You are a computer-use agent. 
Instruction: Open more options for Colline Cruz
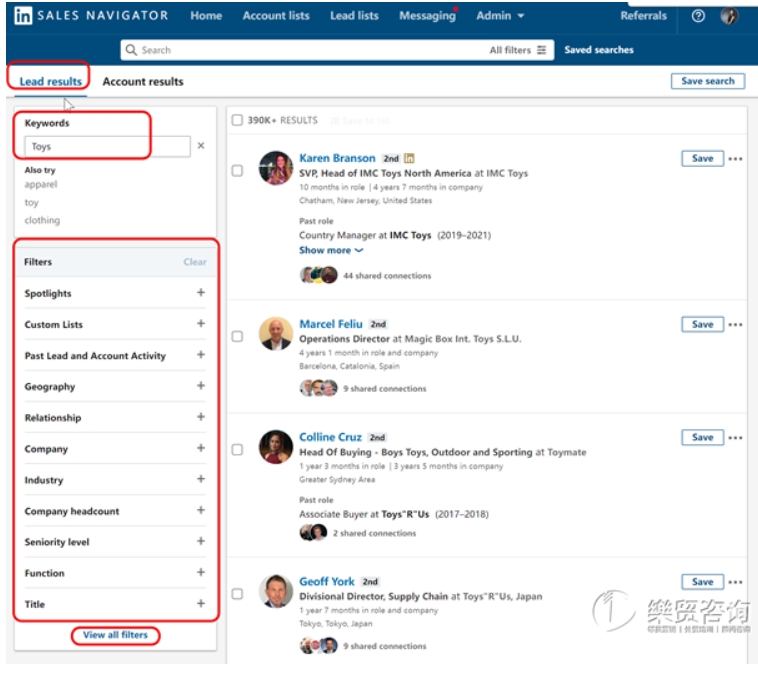[x=735, y=438]
